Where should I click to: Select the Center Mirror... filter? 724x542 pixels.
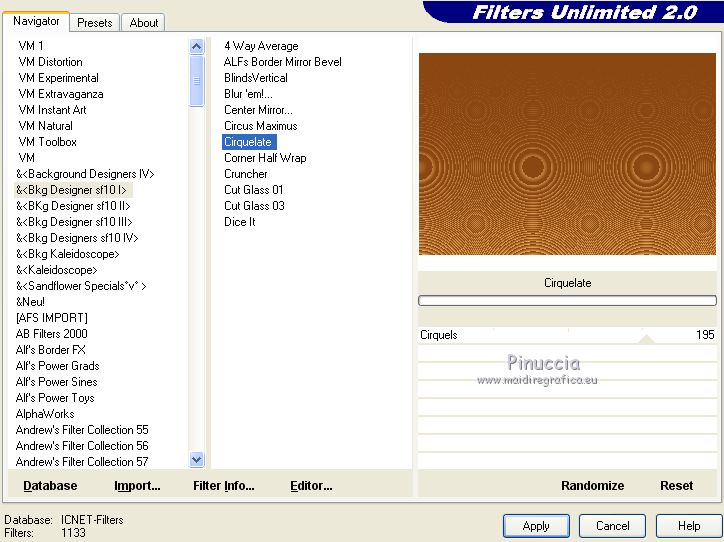258,110
